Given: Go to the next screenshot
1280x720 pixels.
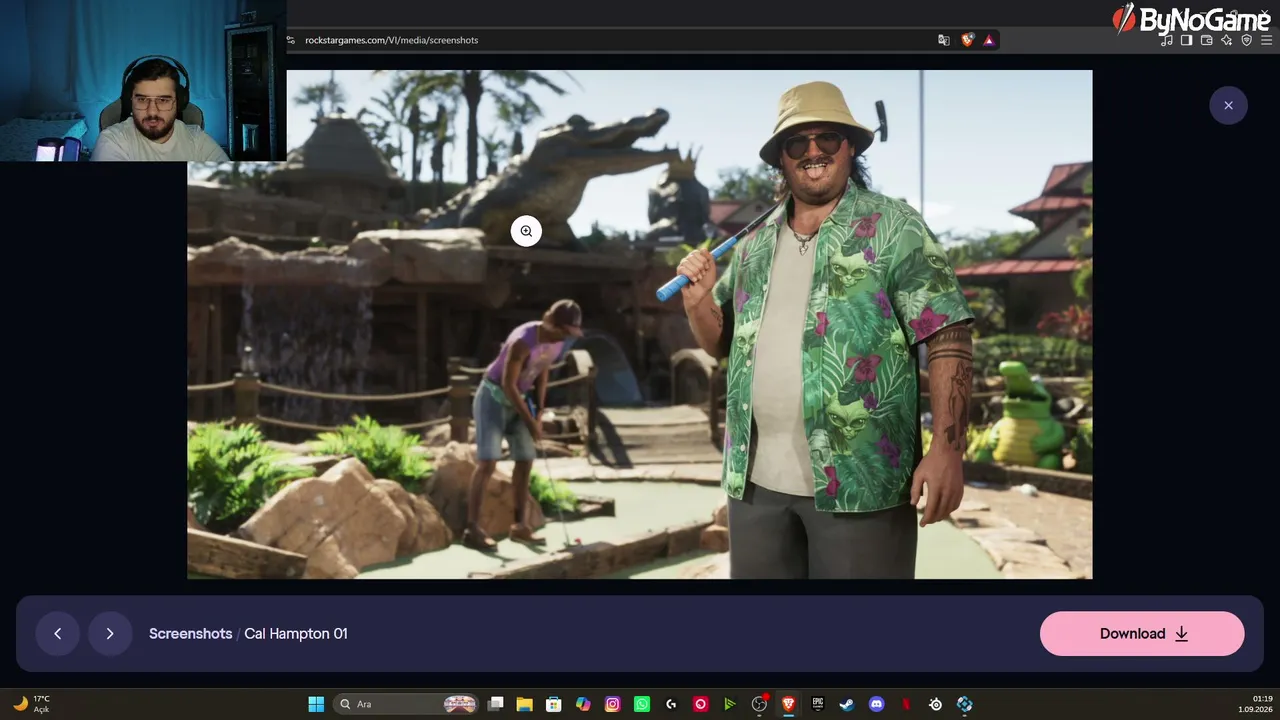Looking at the screenshot, I should point(110,633).
